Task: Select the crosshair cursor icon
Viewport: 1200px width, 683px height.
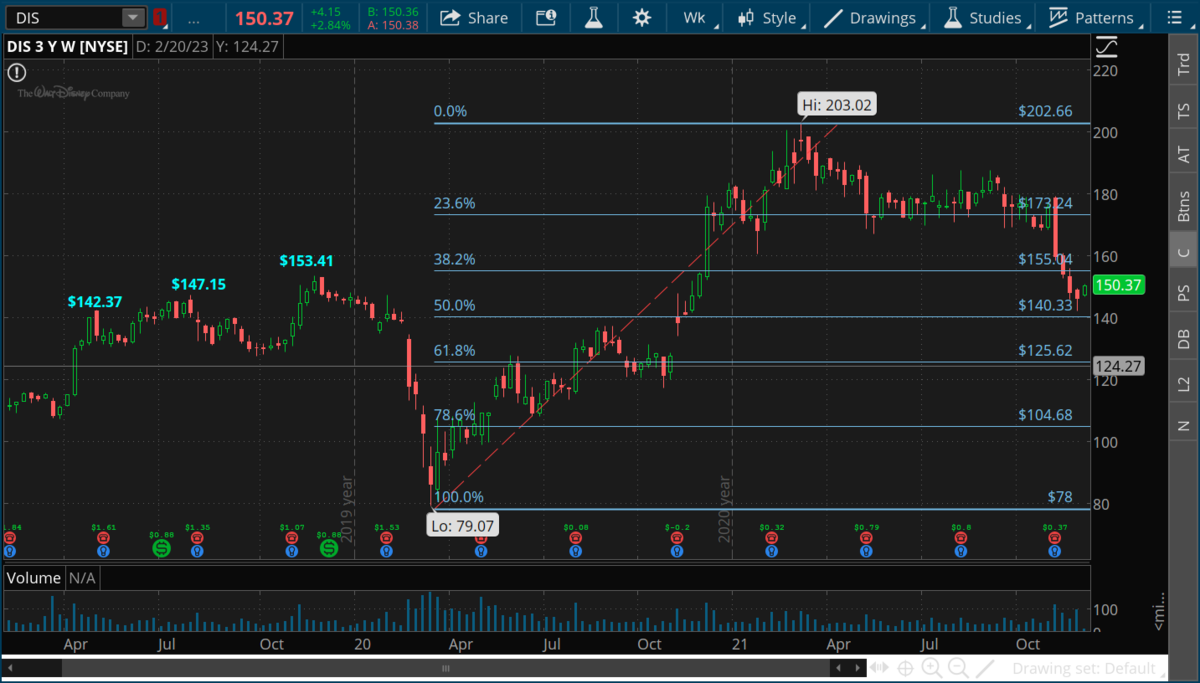Action: (x=906, y=668)
